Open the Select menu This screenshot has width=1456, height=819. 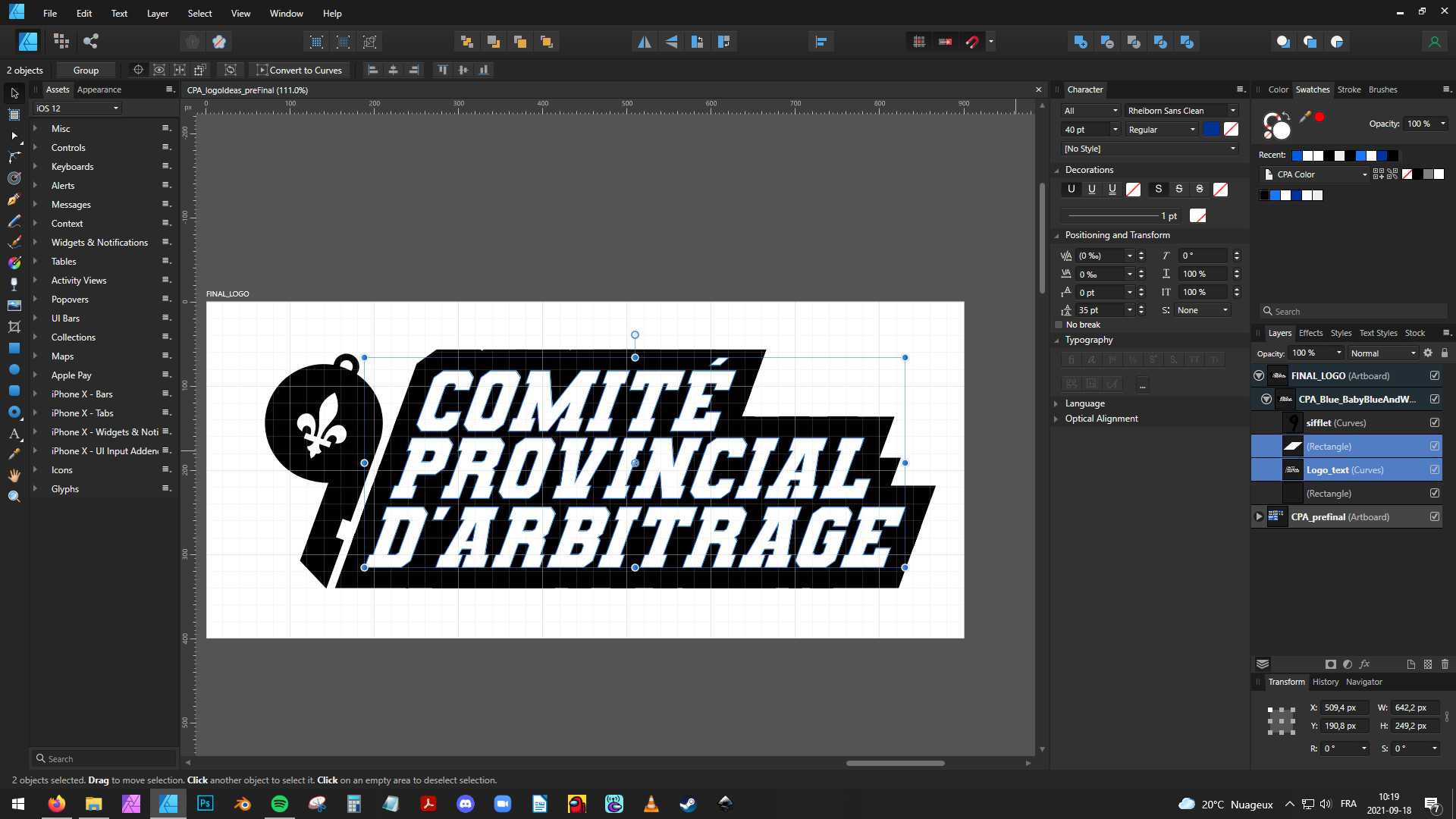[x=199, y=13]
